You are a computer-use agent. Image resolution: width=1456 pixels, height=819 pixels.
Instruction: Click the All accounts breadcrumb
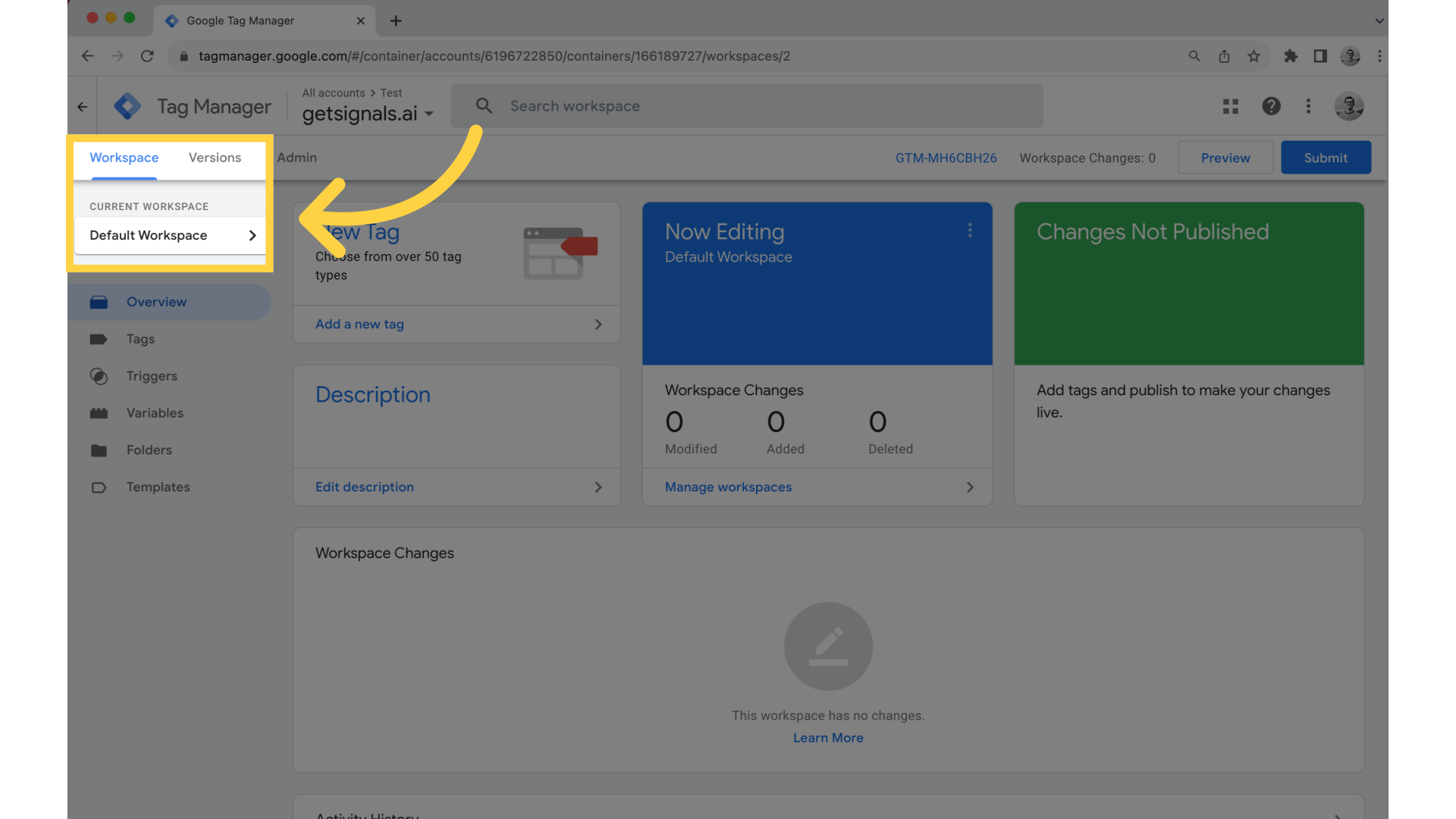333,93
